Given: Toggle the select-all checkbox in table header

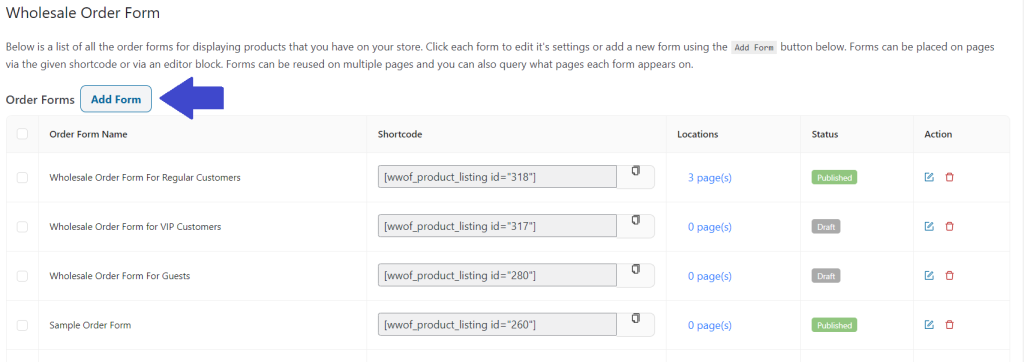Looking at the screenshot, I should 22,134.
